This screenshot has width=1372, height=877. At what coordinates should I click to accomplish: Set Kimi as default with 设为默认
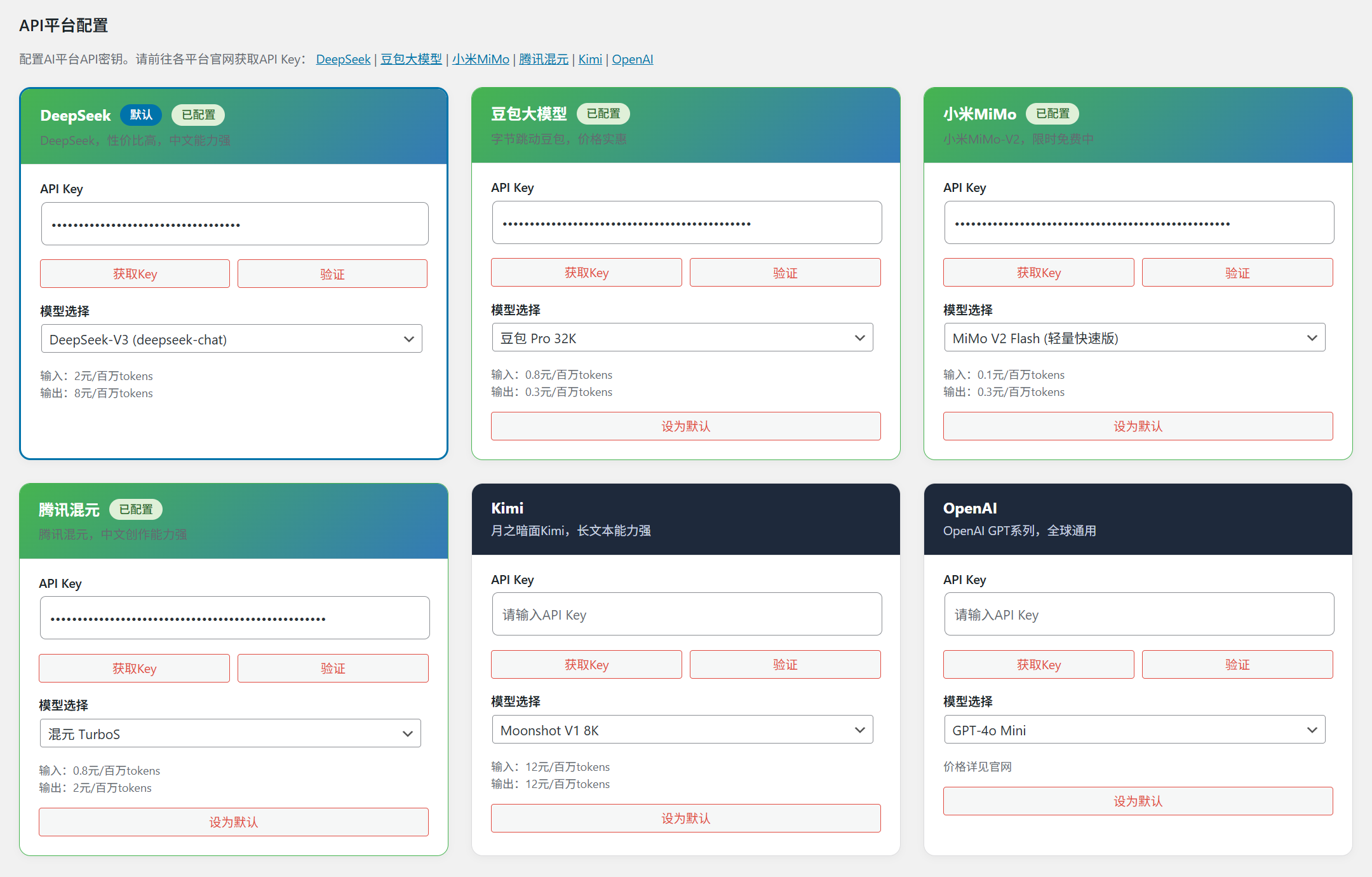click(686, 819)
